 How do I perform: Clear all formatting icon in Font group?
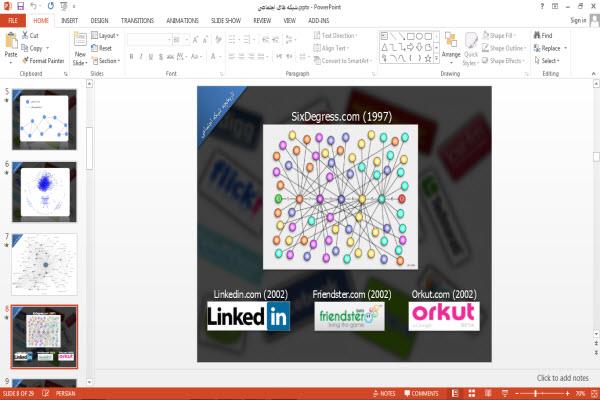tap(218, 39)
